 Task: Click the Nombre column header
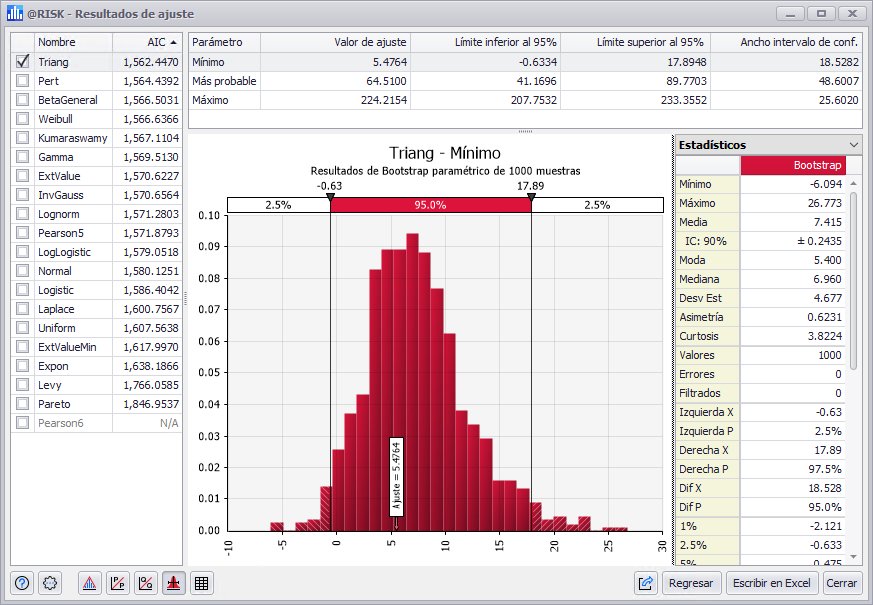point(72,43)
